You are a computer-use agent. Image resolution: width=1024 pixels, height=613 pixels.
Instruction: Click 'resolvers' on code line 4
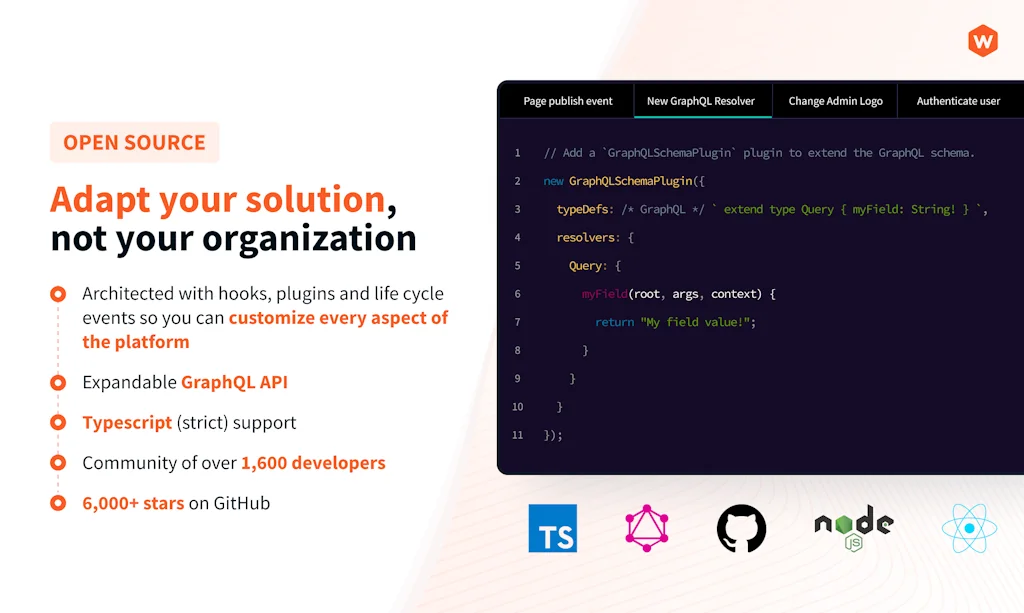(585, 238)
